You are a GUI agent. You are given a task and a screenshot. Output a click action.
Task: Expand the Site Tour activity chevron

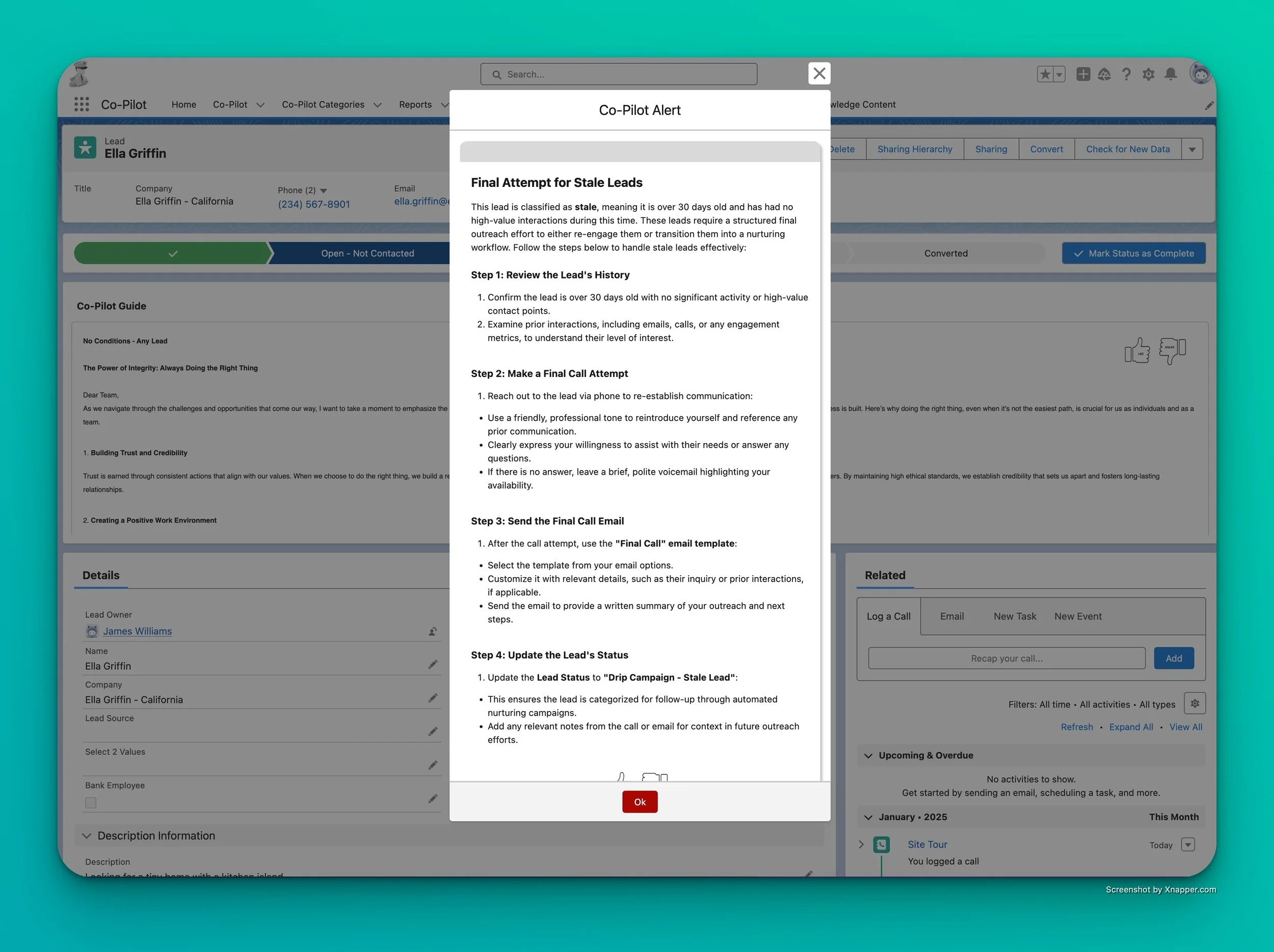861,845
